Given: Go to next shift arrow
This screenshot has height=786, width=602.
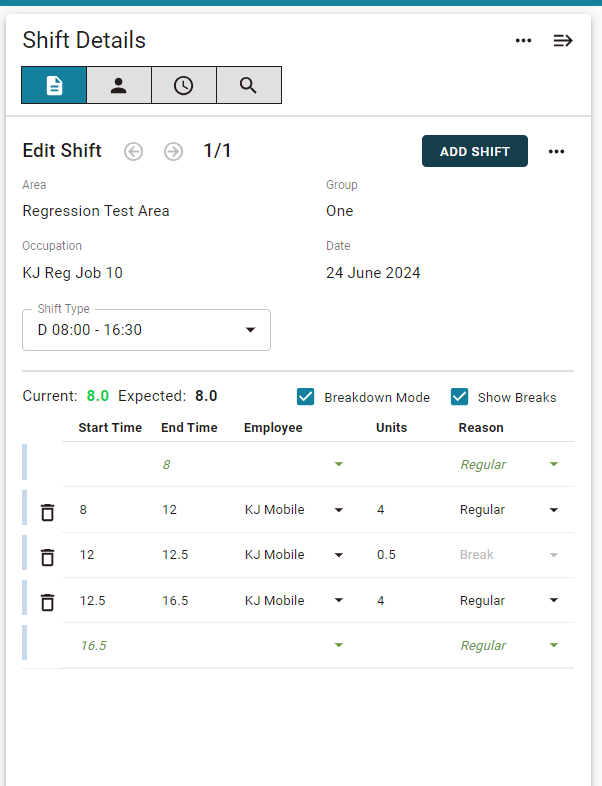Looking at the screenshot, I should point(173,151).
